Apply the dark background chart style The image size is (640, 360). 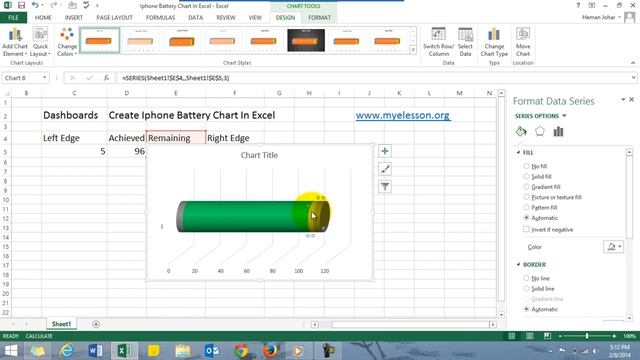[x=306, y=40]
